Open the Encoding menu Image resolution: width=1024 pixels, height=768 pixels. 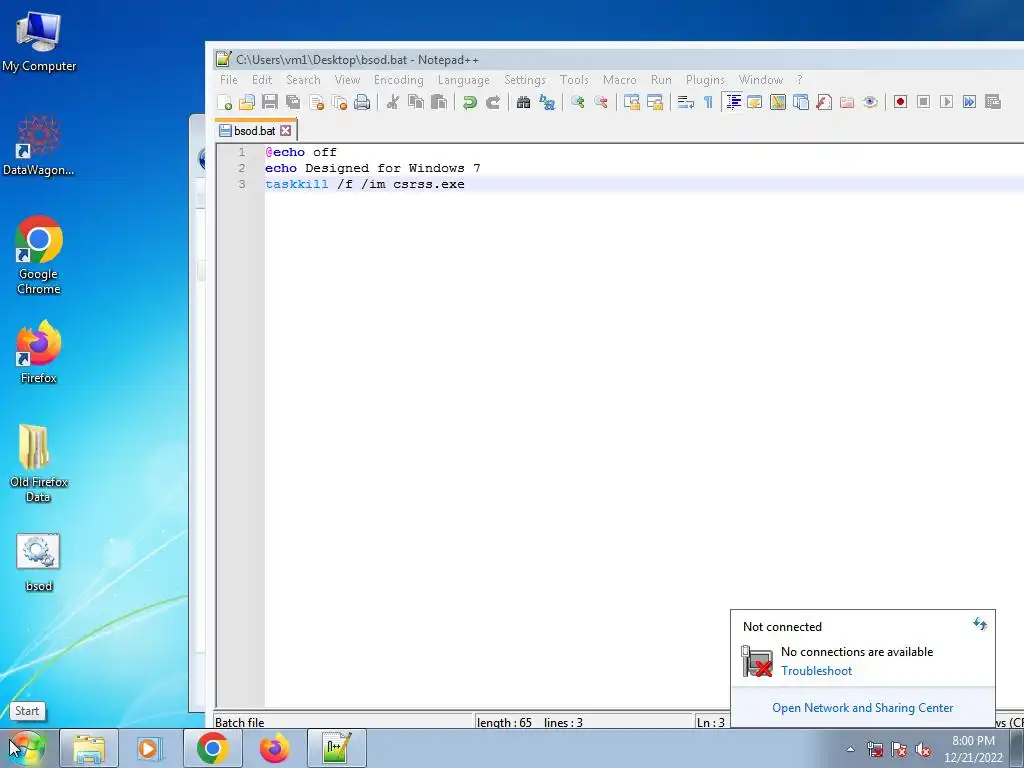tap(398, 80)
